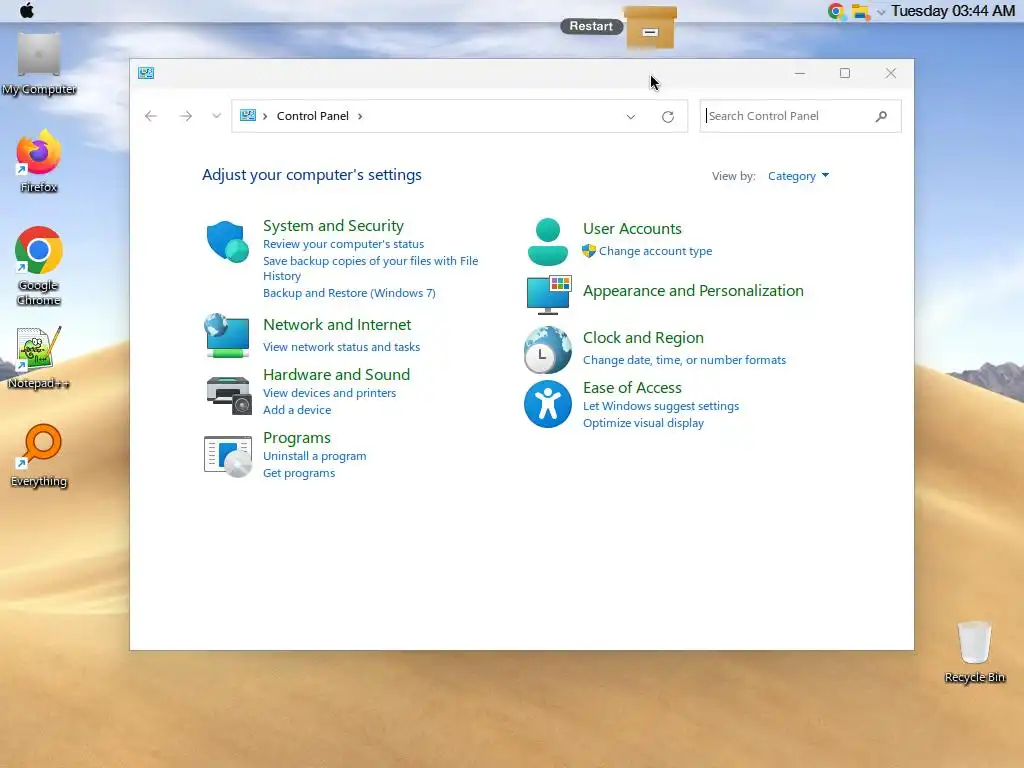The width and height of the screenshot is (1024, 768).
Task: Open the Network and Internet globe icon
Action: (x=227, y=335)
